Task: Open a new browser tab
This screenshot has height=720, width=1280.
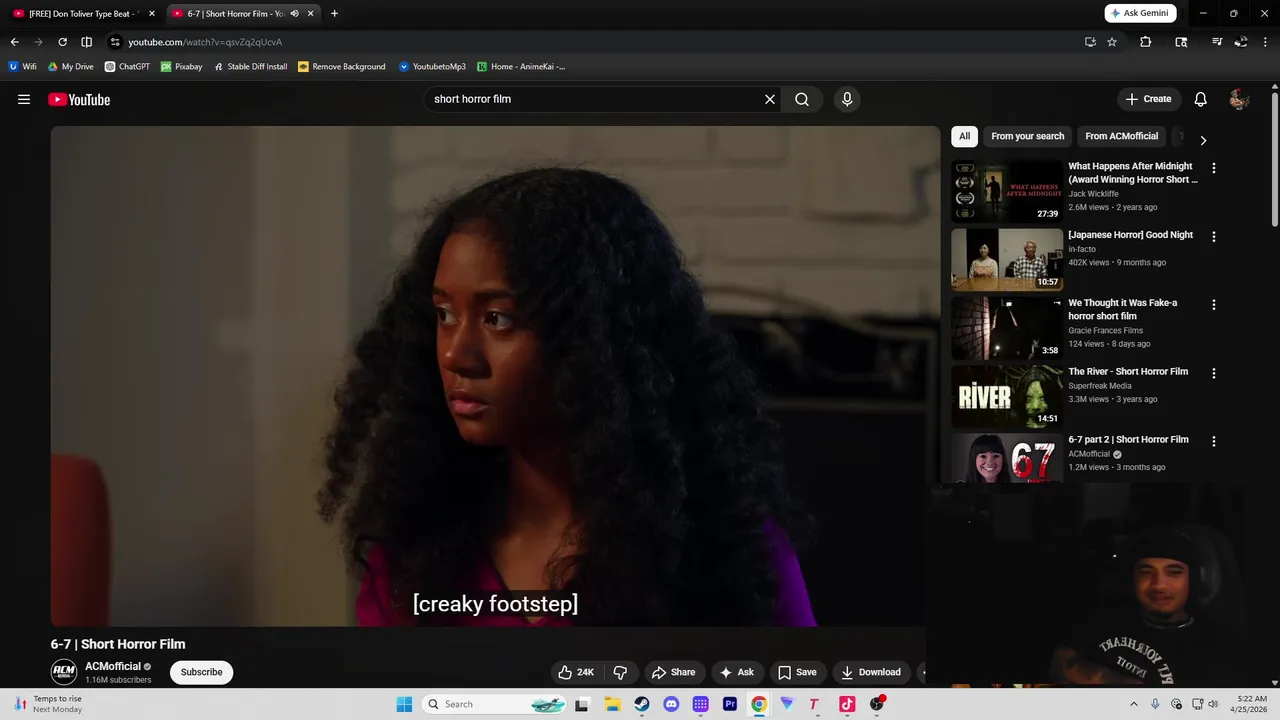Action: [334, 14]
